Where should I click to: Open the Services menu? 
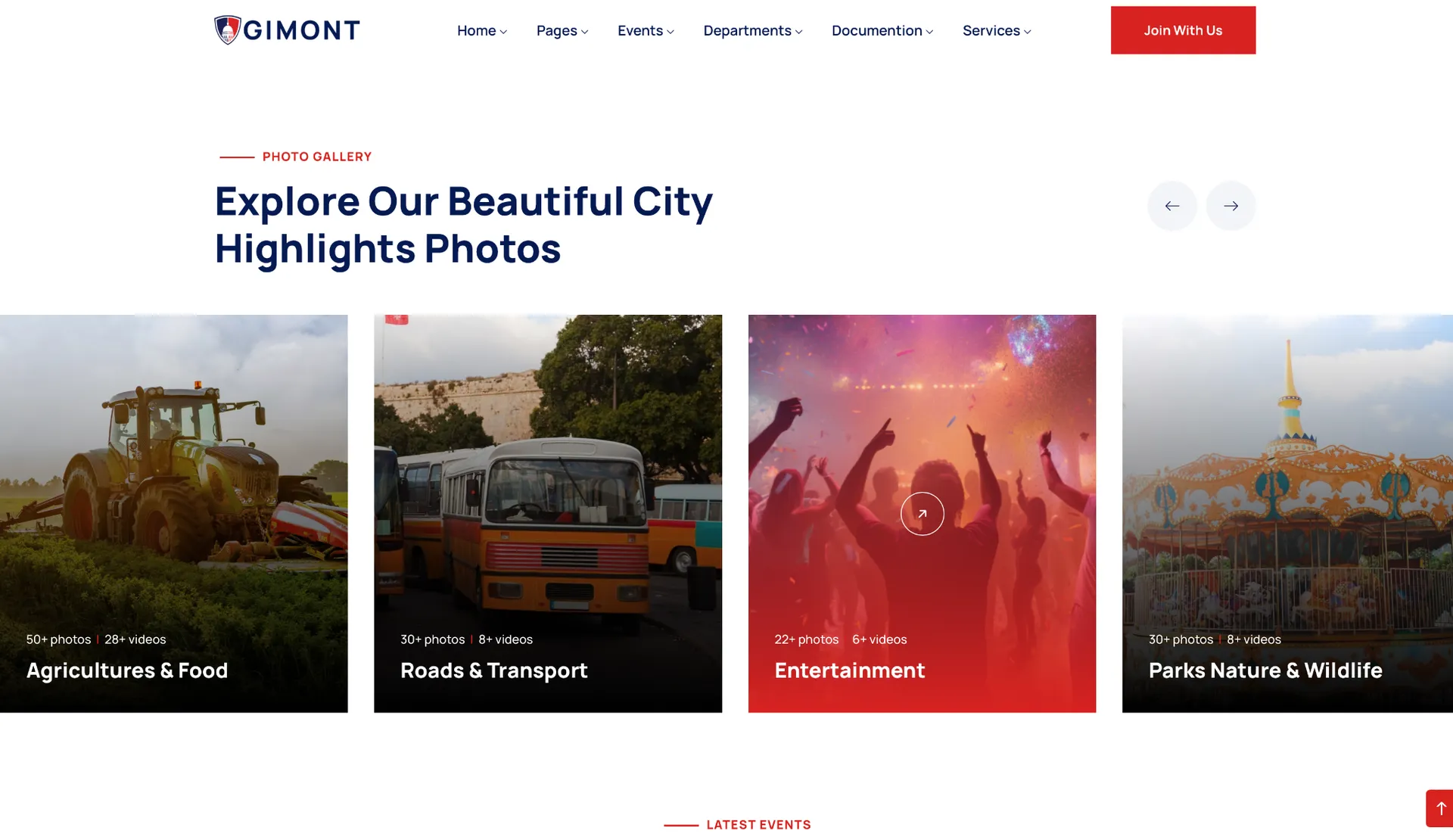[x=997, y=30]
